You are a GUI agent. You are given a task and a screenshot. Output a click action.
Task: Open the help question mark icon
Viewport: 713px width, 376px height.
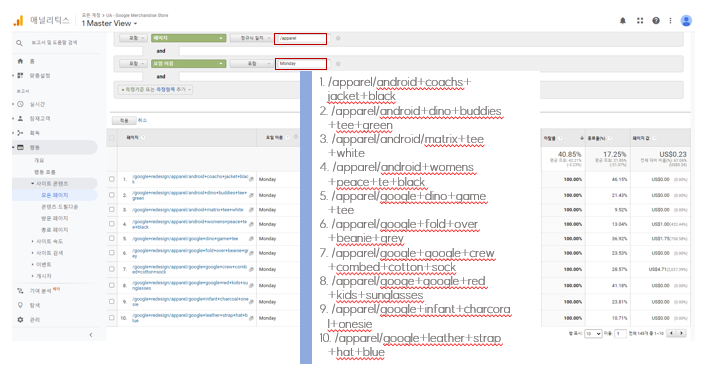tap(656, 20)
